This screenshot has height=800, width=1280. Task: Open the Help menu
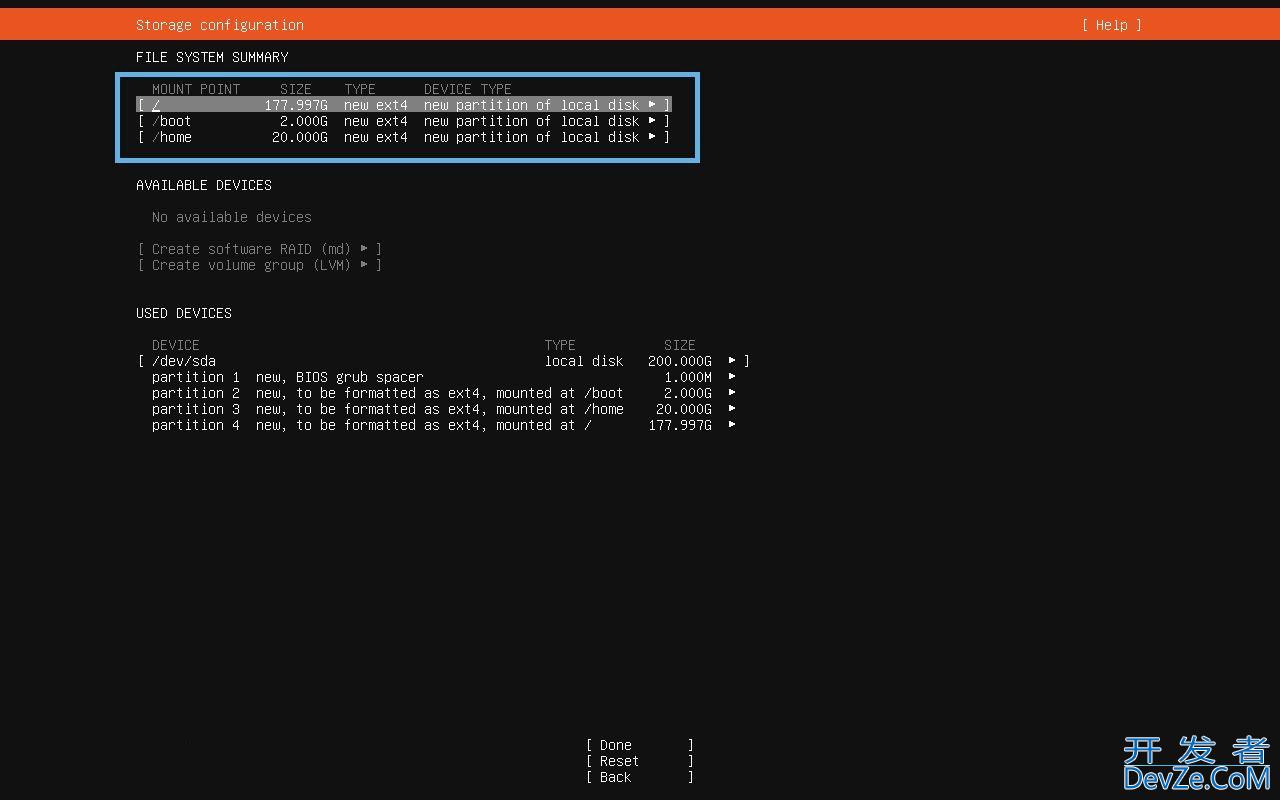tap(1111, 25)
